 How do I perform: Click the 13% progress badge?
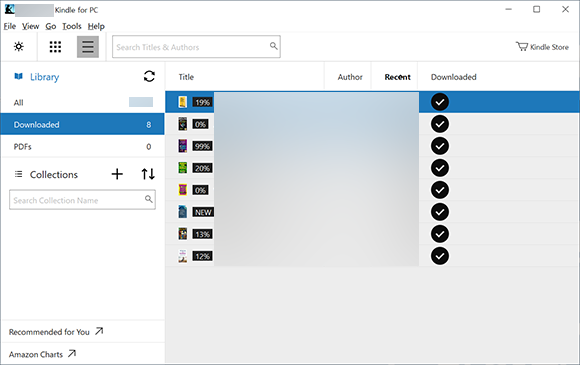[x=202, y=234]
